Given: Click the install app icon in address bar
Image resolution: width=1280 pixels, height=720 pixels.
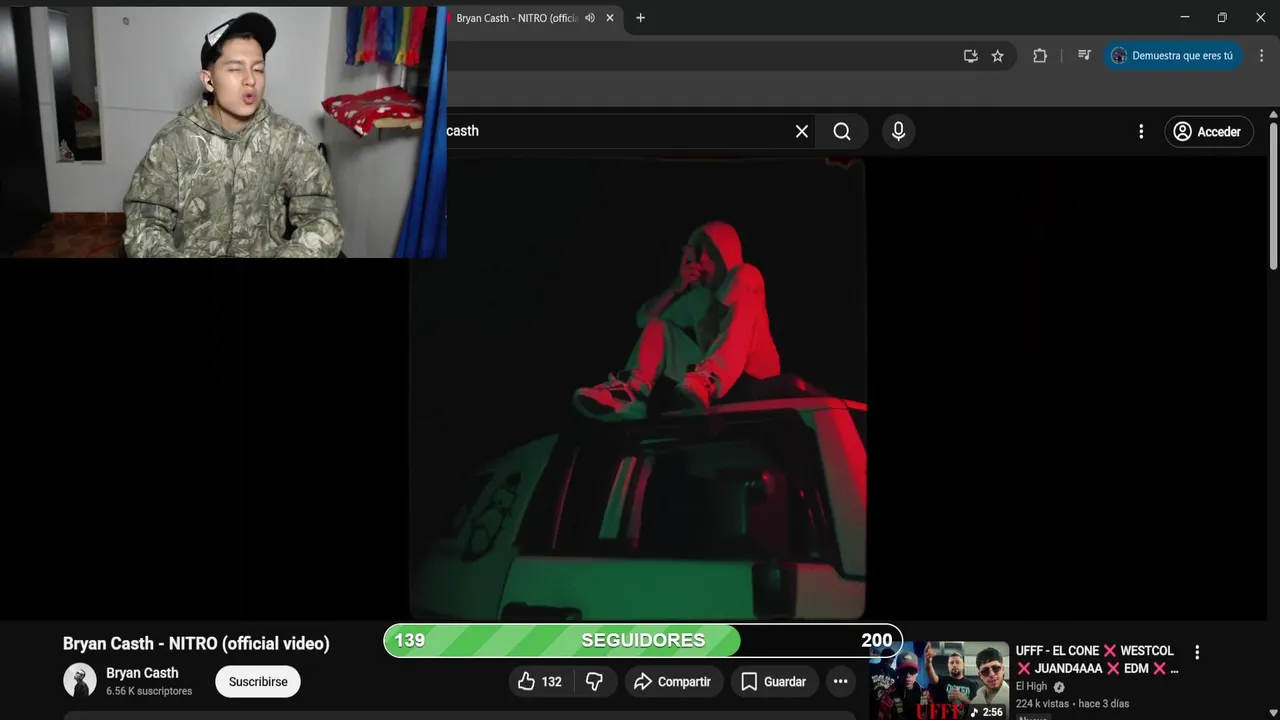Looking at the screenshot, I should click(x=970, y=56).
